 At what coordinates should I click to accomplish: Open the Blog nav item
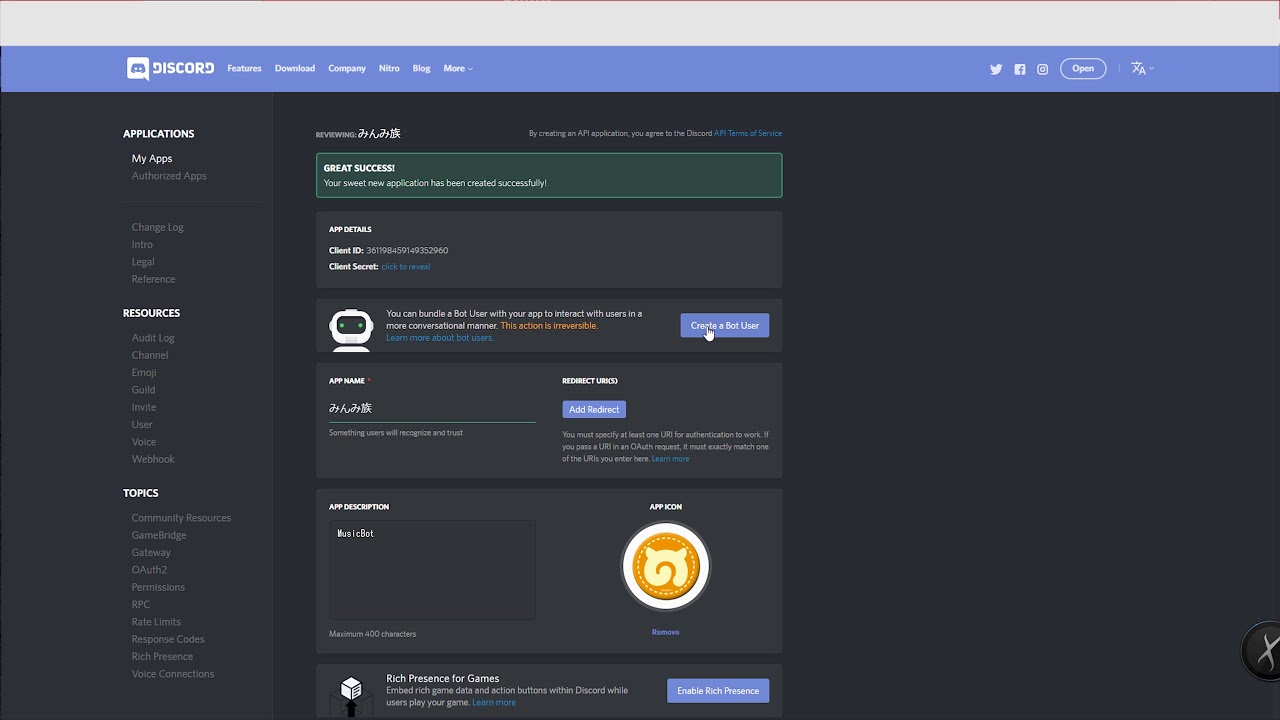tap(422, 68)
